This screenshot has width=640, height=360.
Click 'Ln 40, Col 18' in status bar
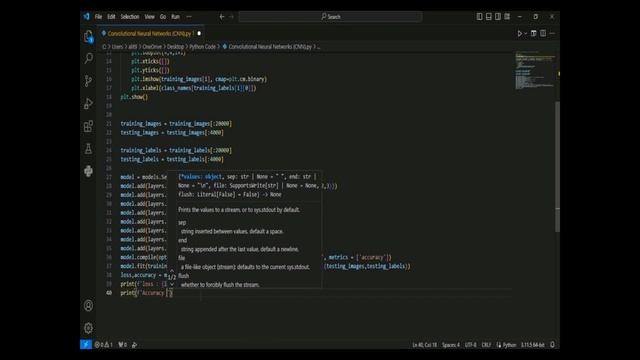424,345
